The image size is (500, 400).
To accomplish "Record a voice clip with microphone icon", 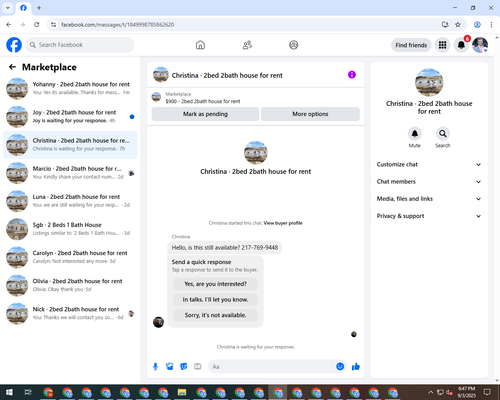I will tap(155, 367).
